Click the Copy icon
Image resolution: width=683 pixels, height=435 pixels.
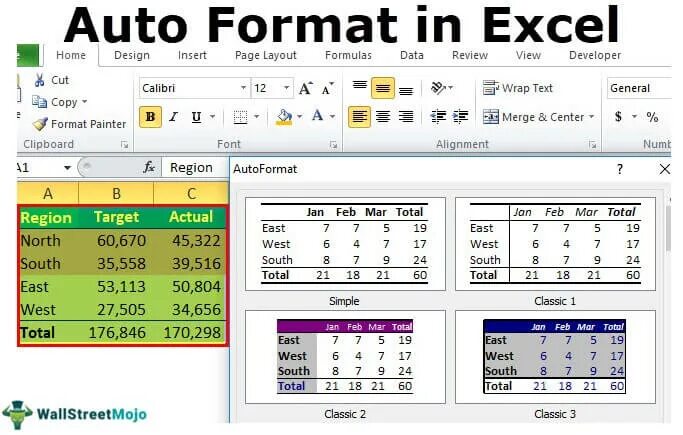click(39, 102)
